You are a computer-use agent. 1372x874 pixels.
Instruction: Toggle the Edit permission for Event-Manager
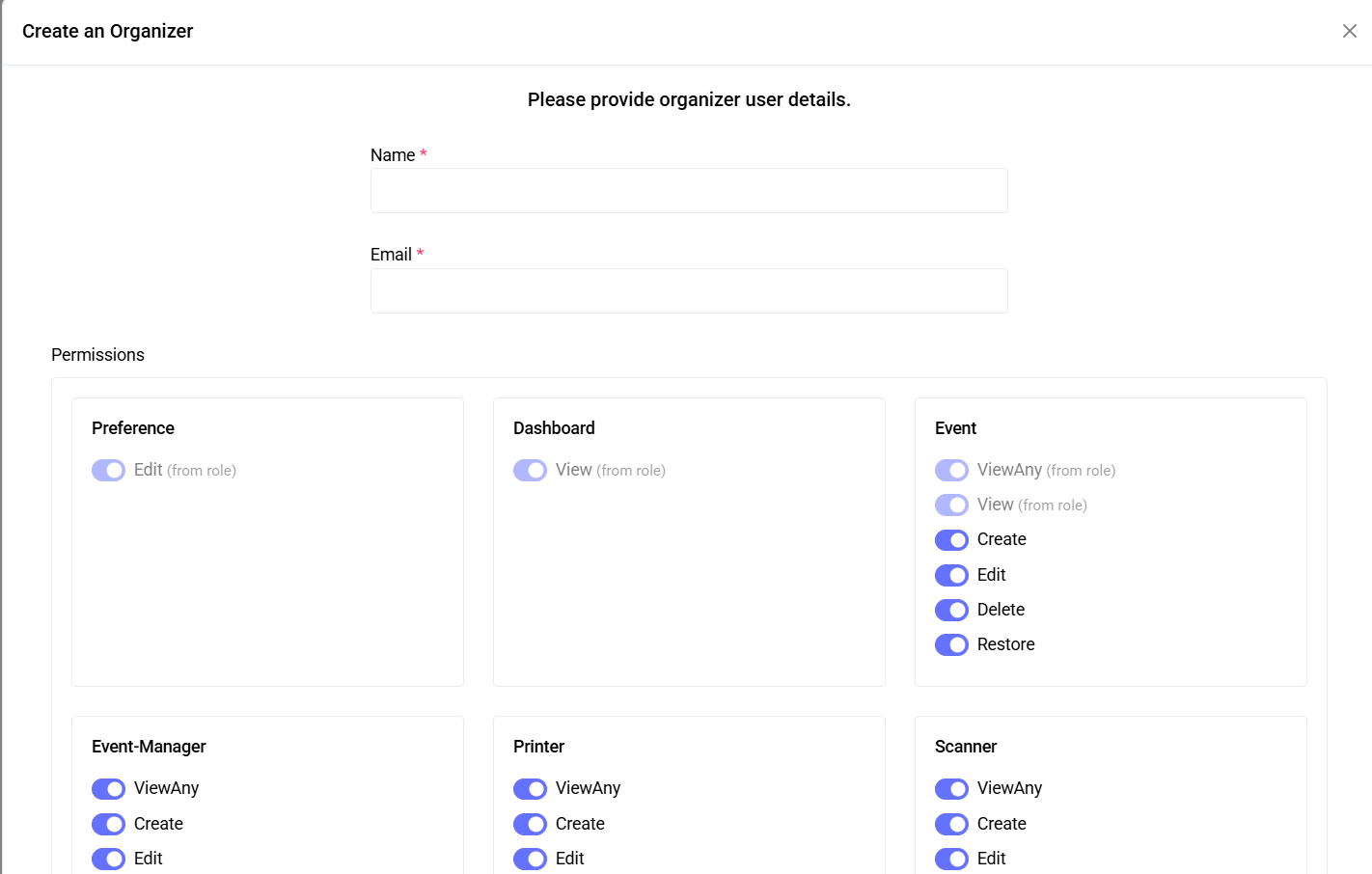[108, 858]
